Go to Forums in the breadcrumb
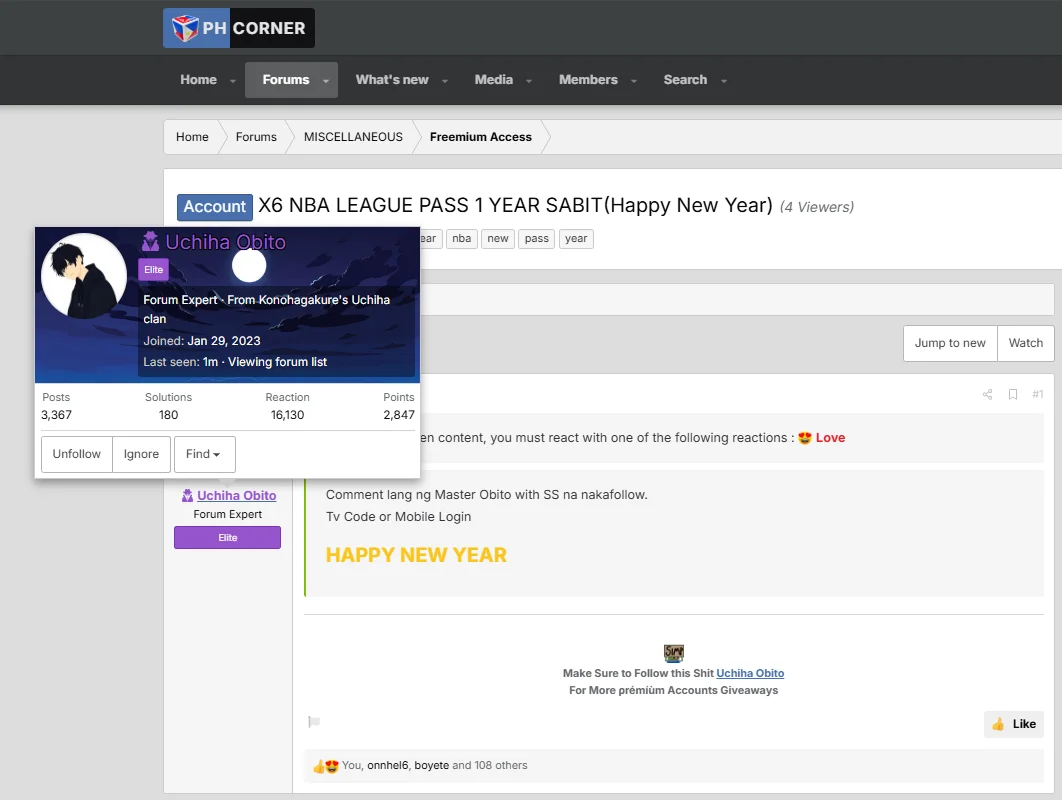Viewport: 1062px width, 800px height. click(256, 137)
